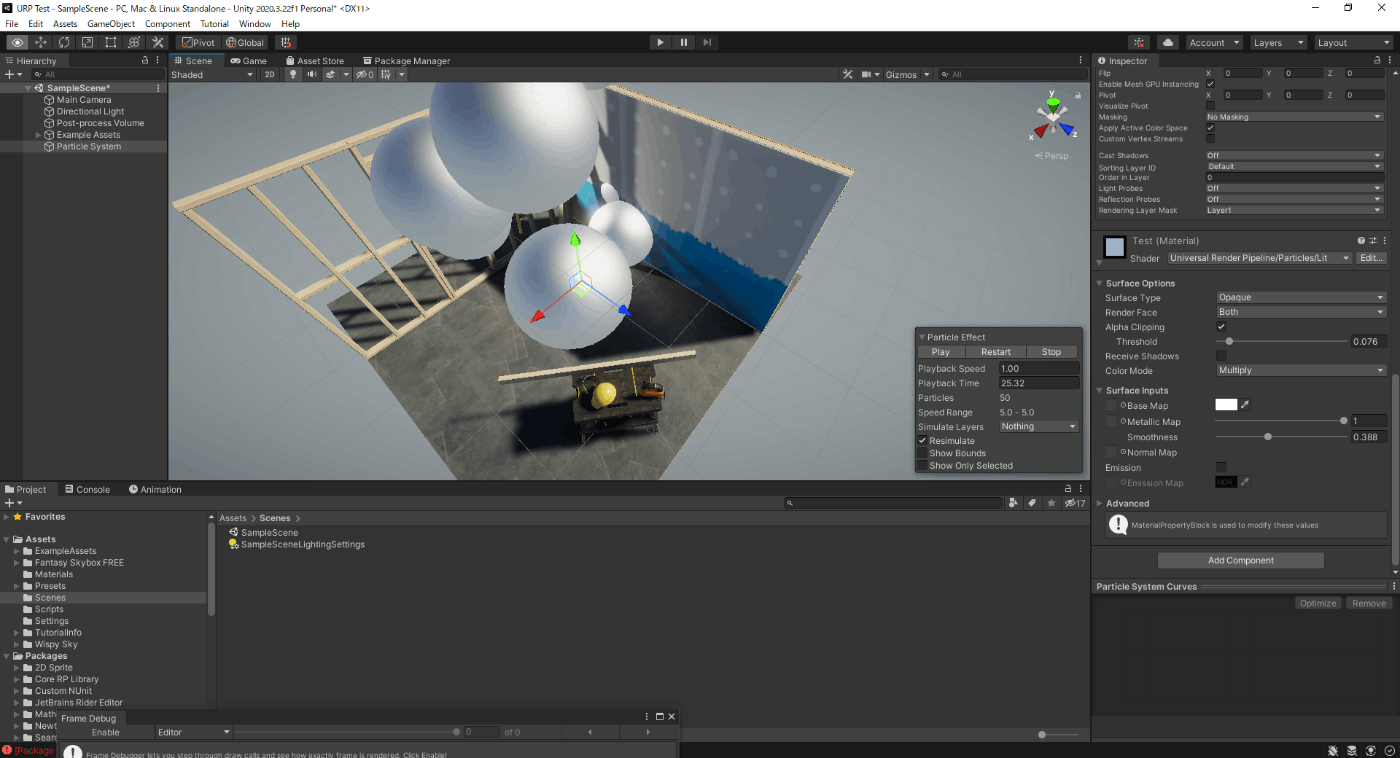1400x758 pixels.
Task: Select the Scale tool in toolbar
Action: (87, 43)
